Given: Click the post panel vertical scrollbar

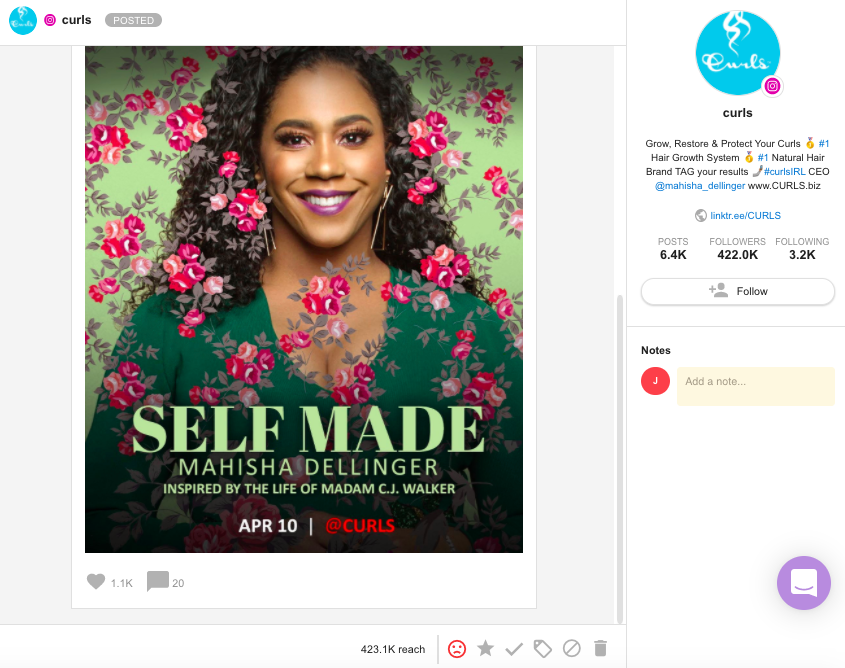Looking at the screenshot, I should tap(620, 458).
